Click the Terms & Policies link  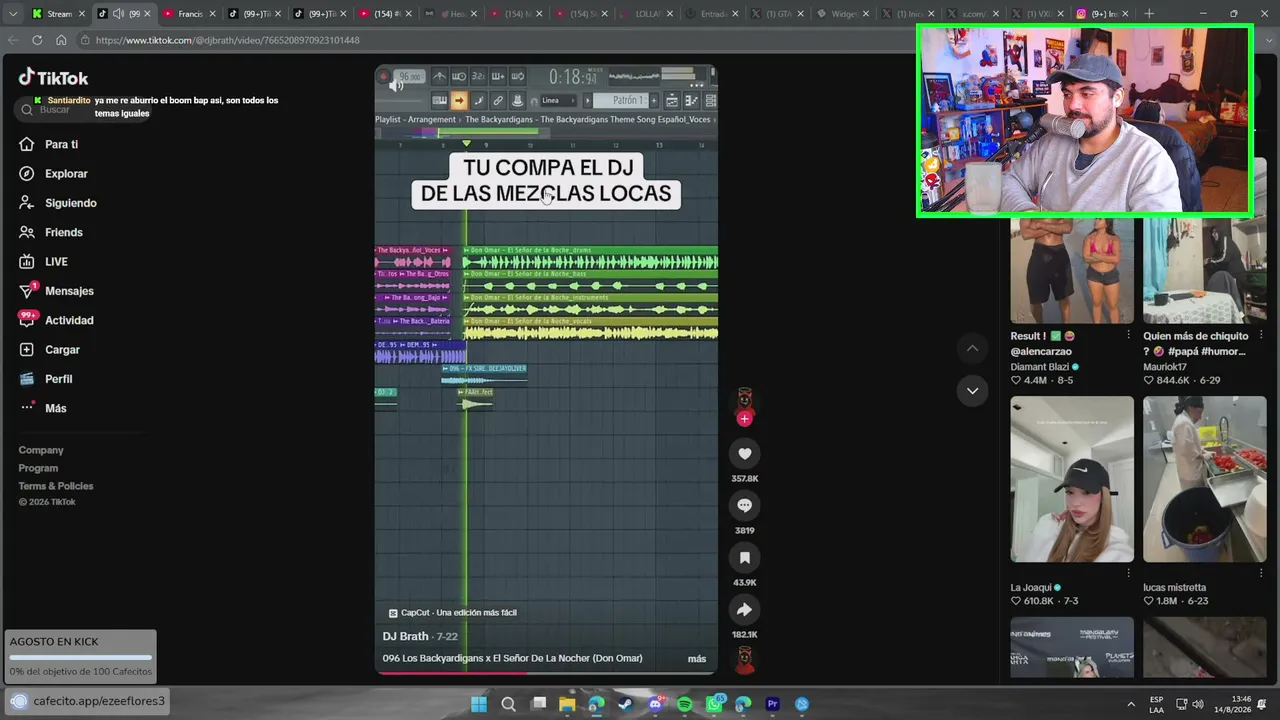[x=56, y=486]
